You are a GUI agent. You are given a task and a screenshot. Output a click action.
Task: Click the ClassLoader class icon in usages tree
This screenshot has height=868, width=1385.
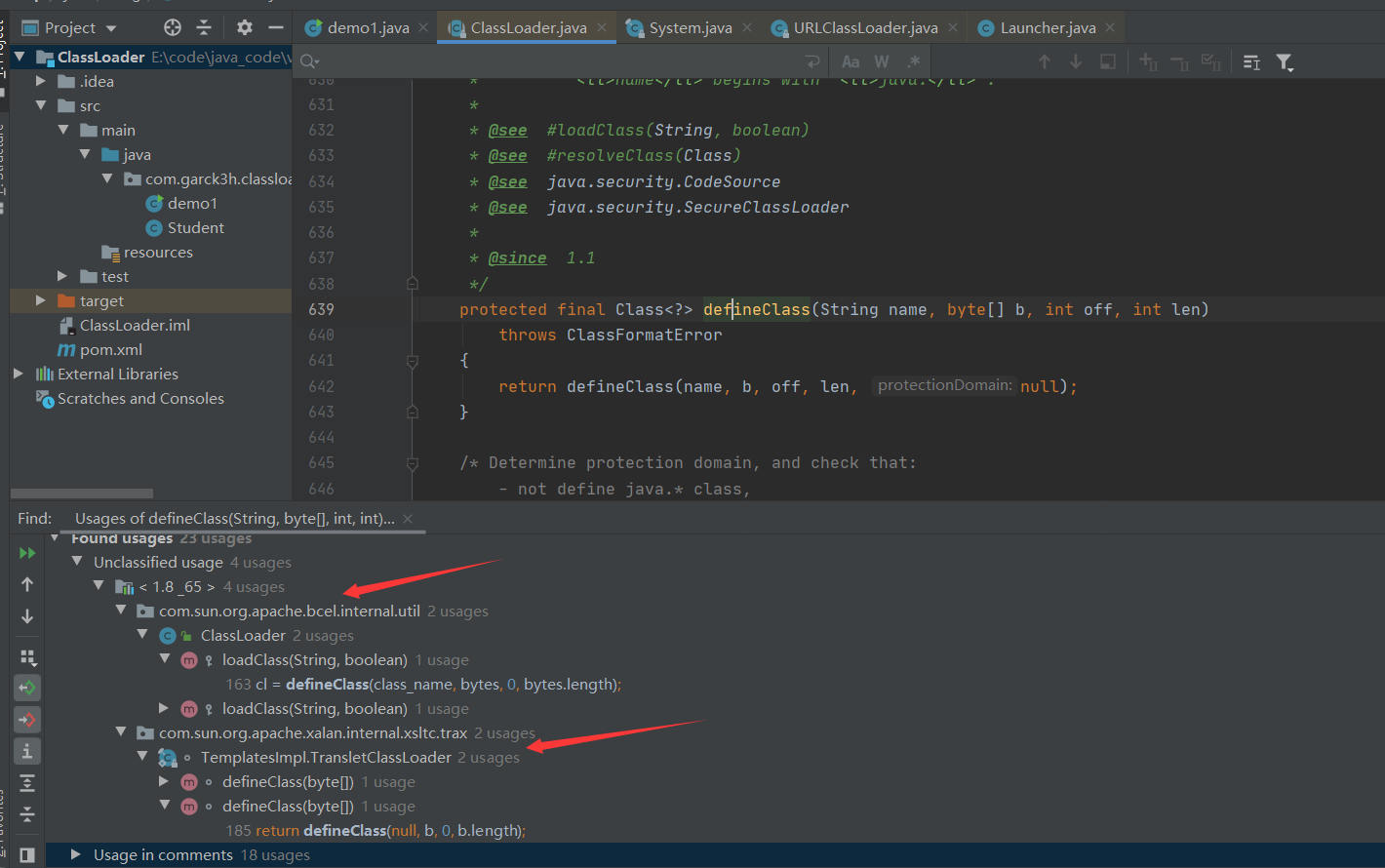[x=168, y=636]
